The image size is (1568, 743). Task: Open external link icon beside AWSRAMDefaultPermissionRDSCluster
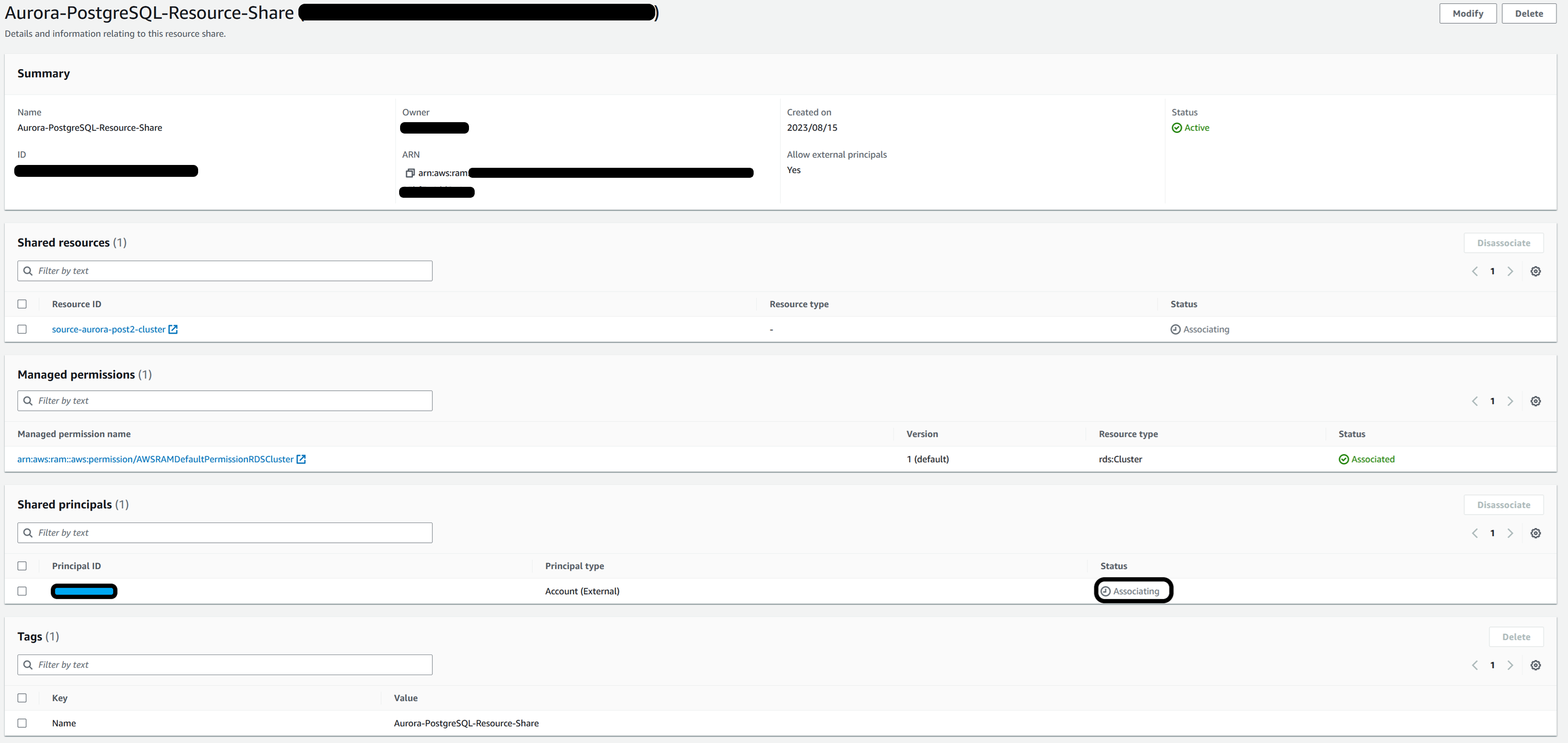pos(301,459)
